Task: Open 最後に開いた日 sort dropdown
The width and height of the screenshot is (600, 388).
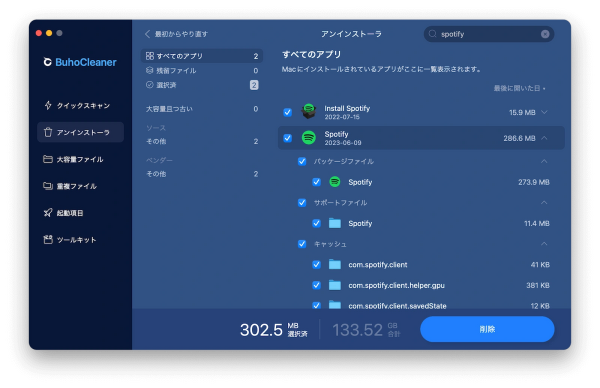Action: [x=519, y=88]
